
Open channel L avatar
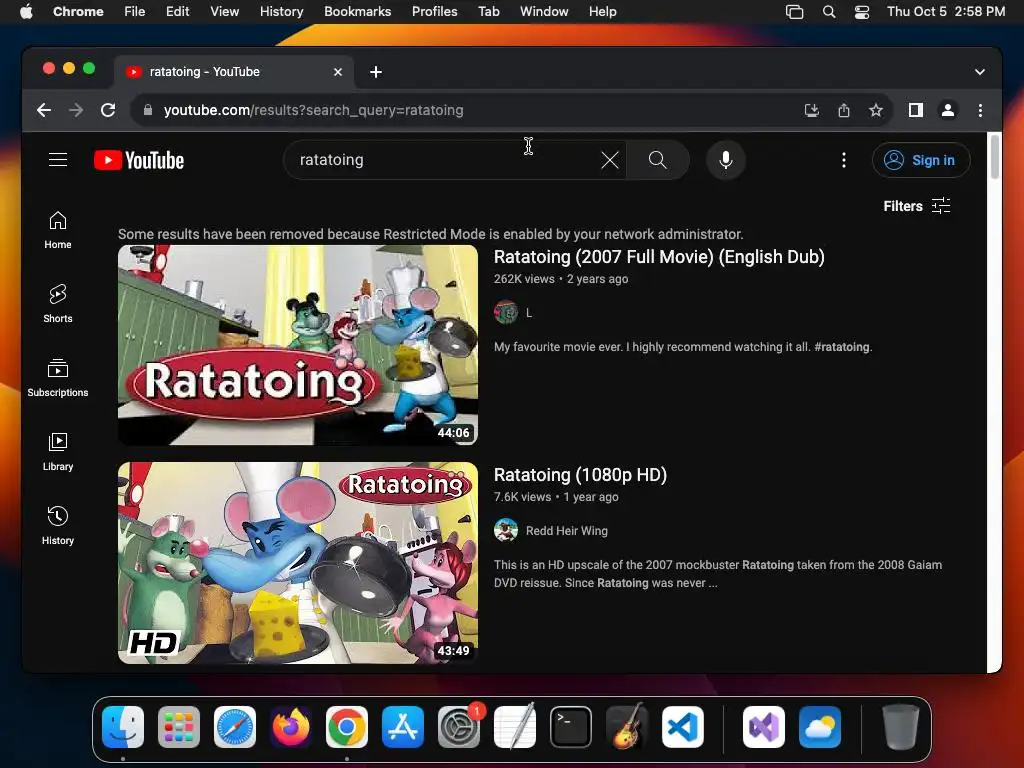click(505, 313)
